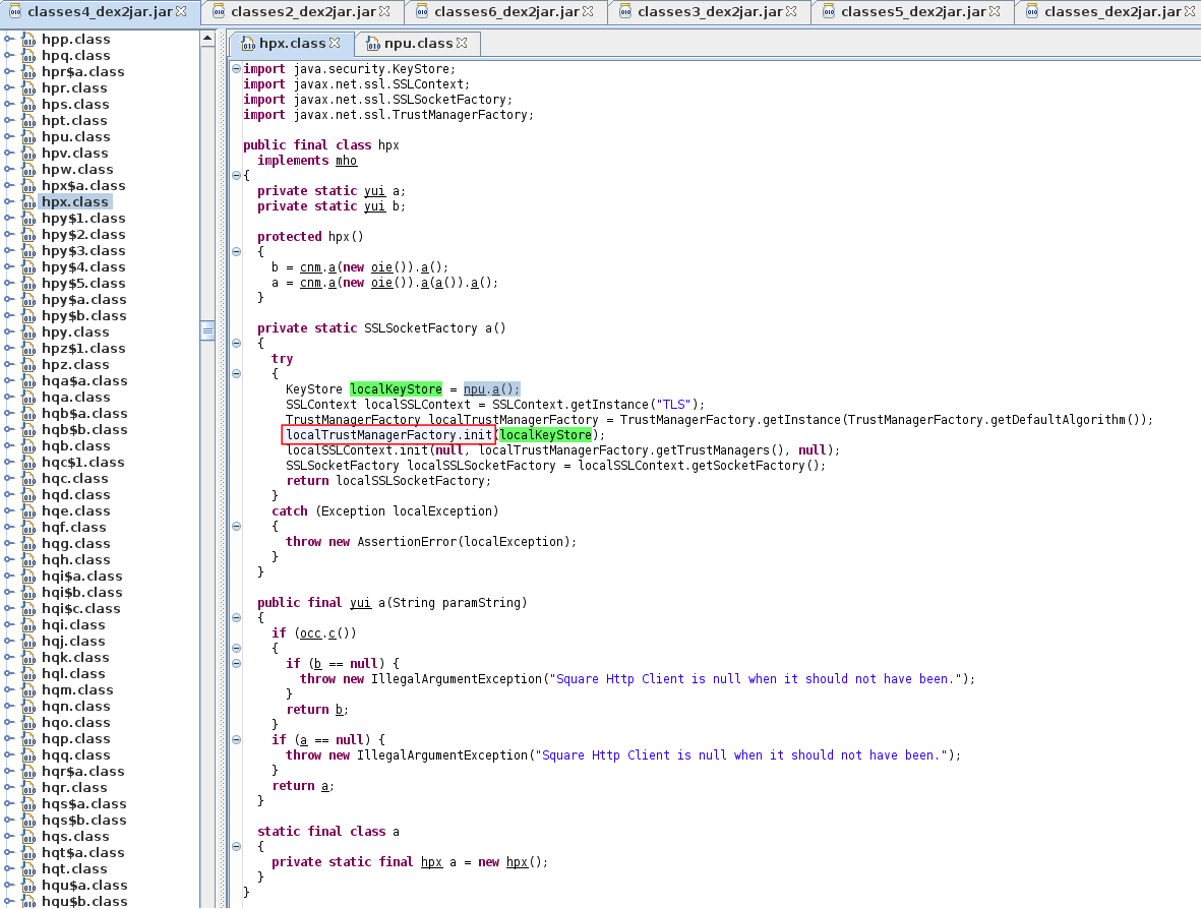Click the class tree vertical scrollbar thumb

tap(207, 330)
